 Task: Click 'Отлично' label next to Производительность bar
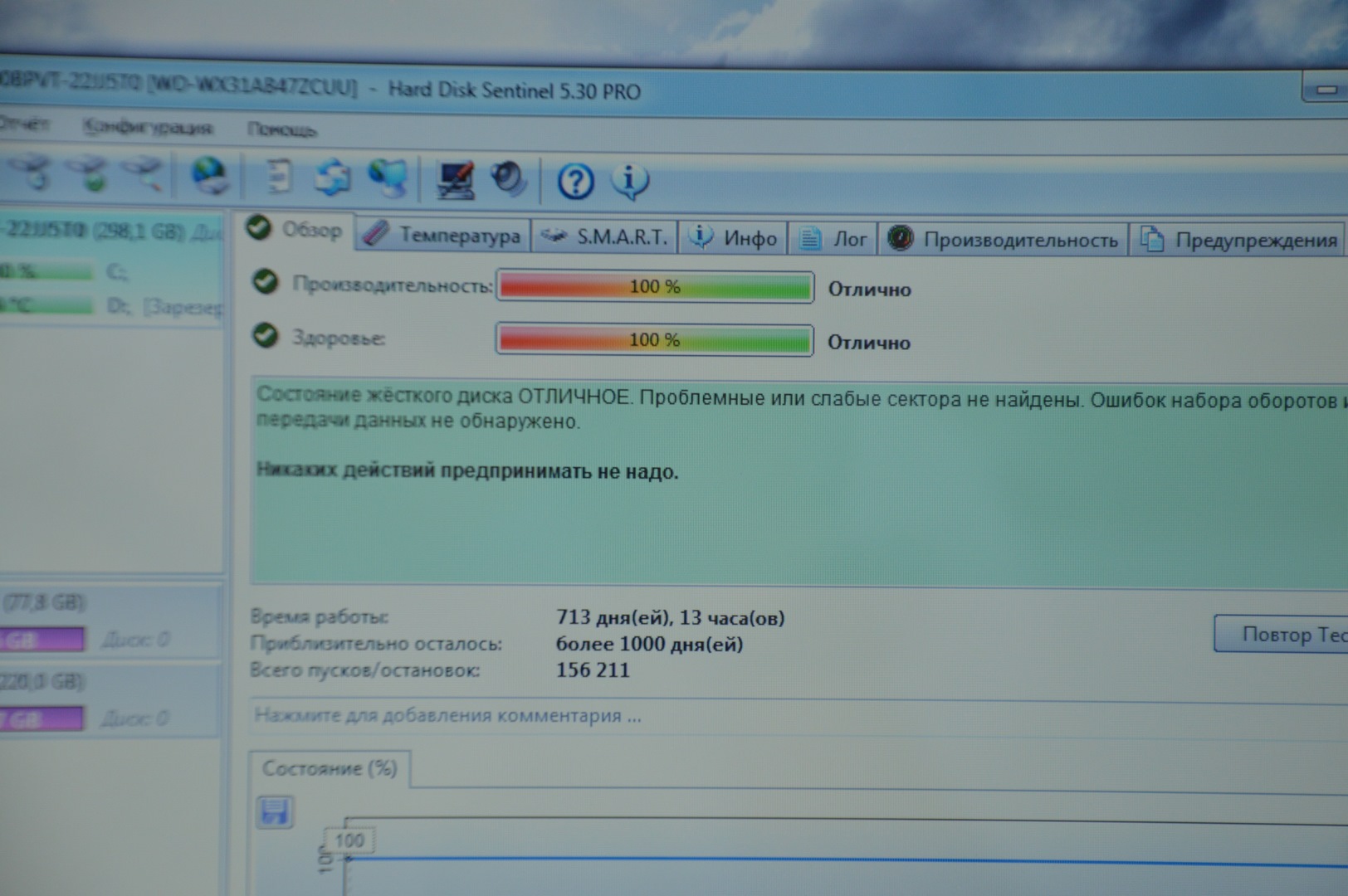(870, 290)
